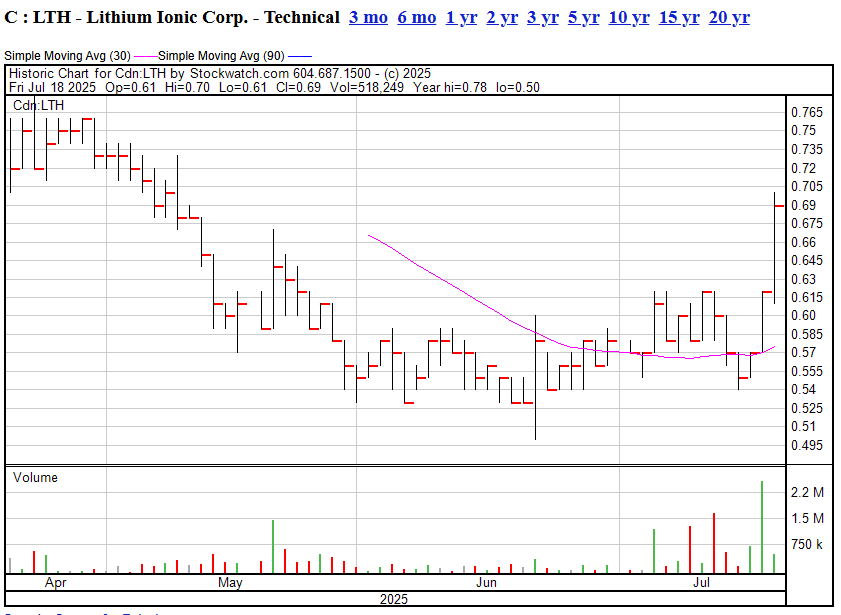Click the 'Hi=0.70' high price value
The width and height of the screenshot is (841, 615).
pos(187,87)
